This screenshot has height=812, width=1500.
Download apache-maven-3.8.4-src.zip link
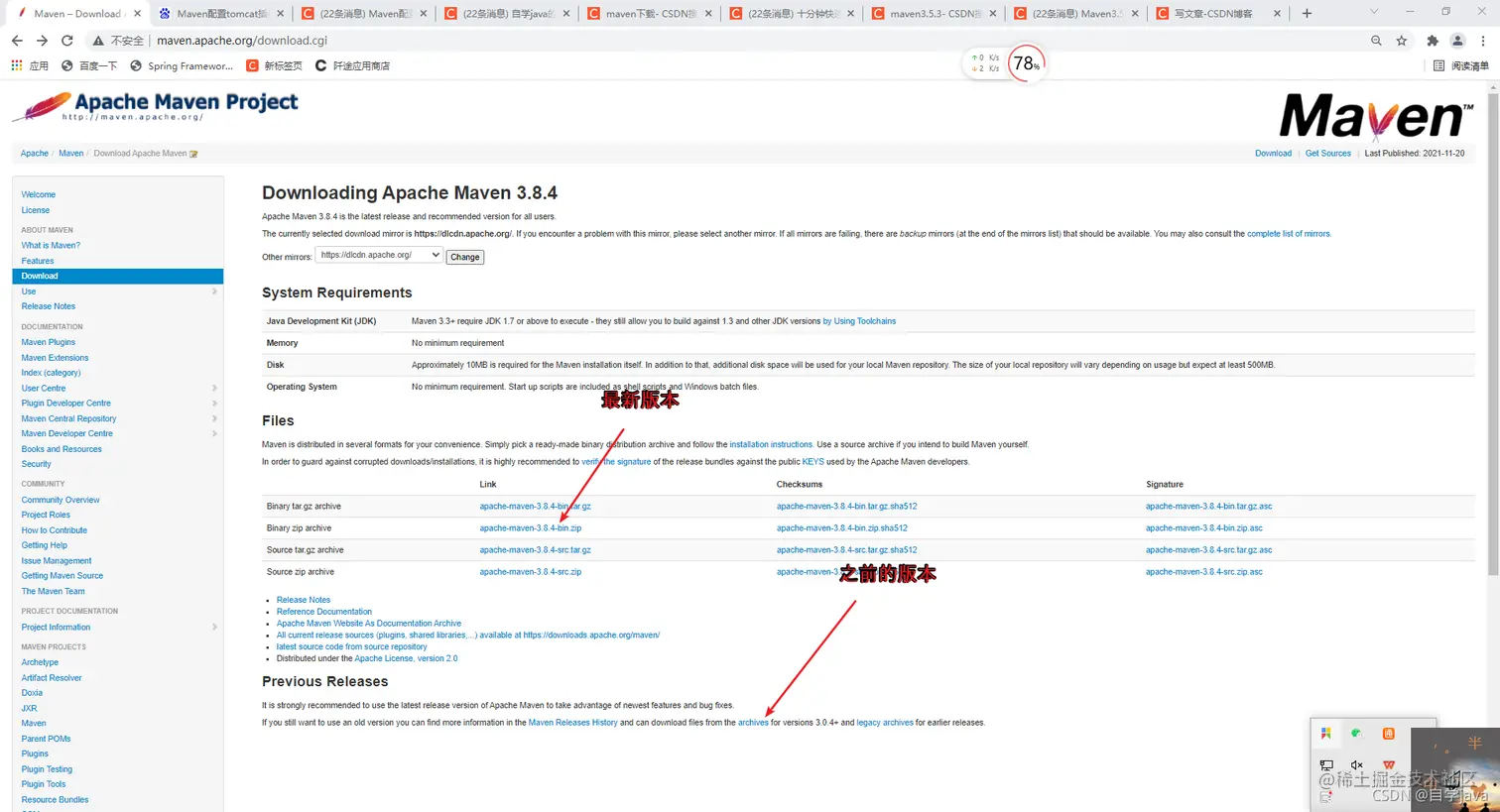[x=531, y=572]
